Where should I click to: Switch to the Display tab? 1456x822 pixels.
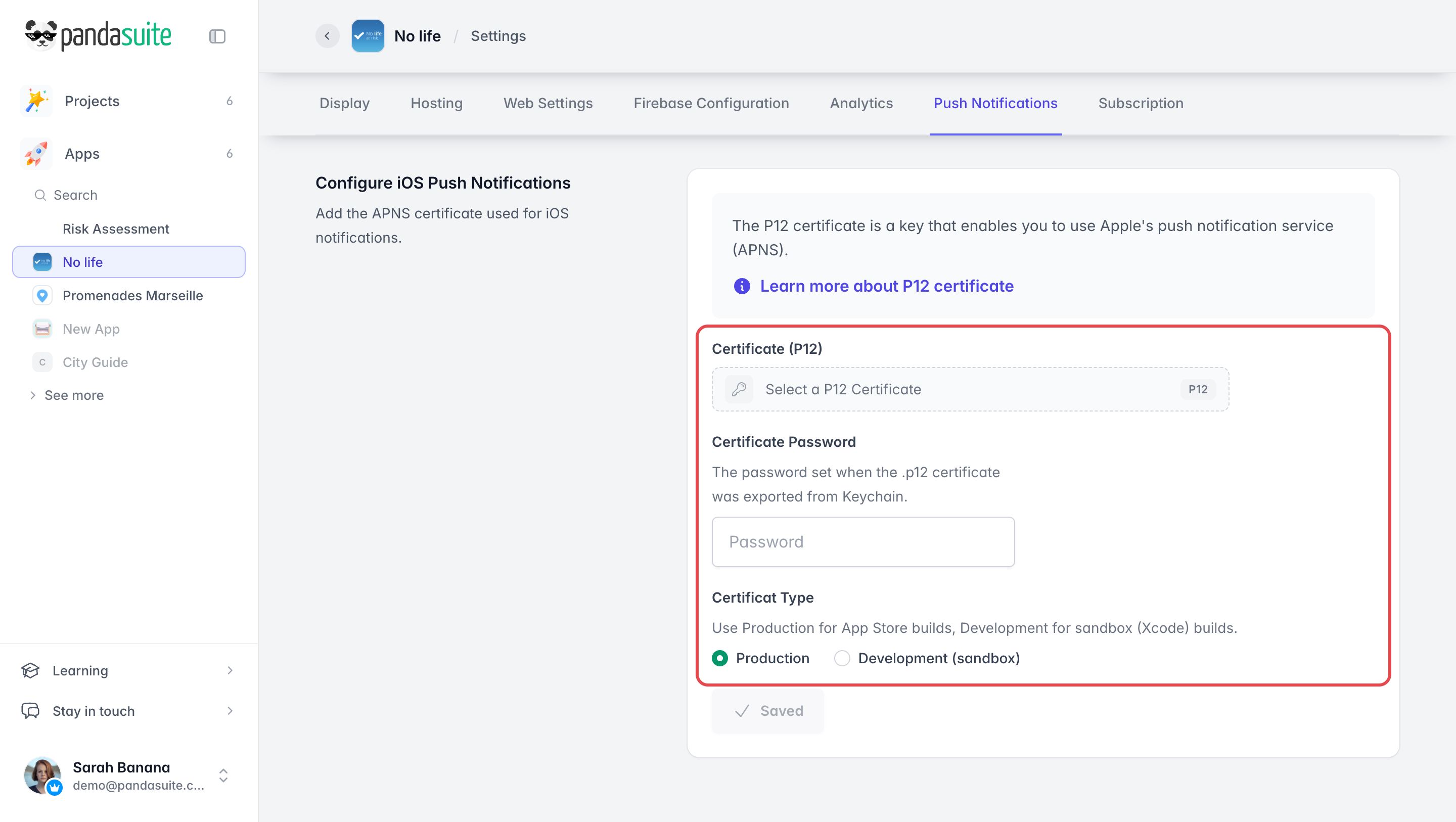tap(344, 104)
